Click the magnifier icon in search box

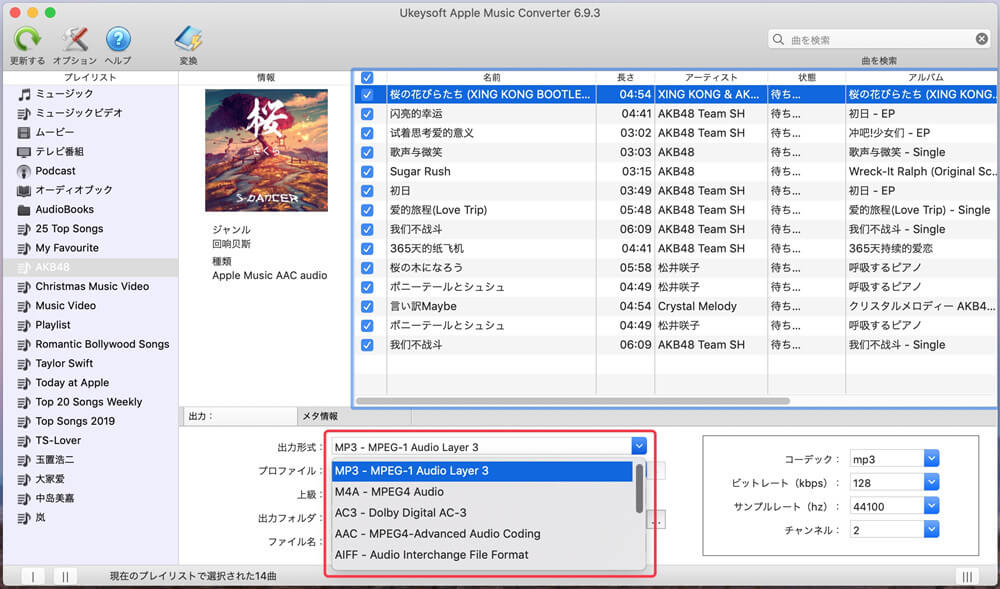(778, 40)
